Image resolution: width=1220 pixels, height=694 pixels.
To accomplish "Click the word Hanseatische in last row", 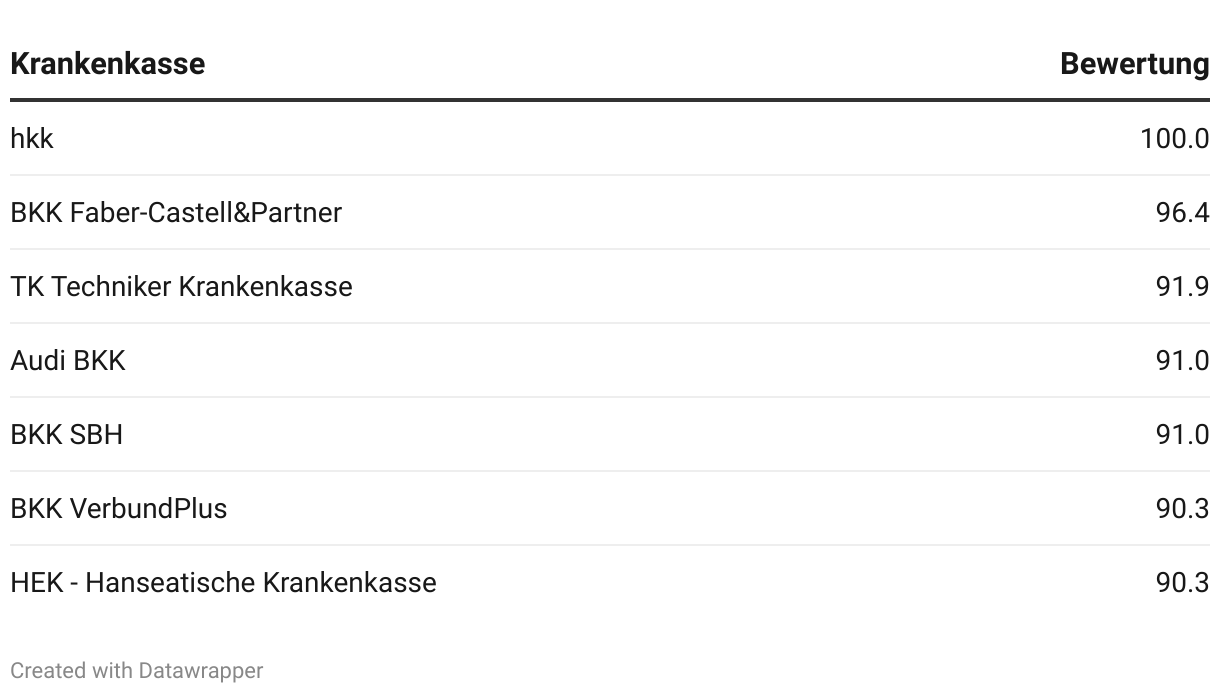I will [x=170, y=583].
